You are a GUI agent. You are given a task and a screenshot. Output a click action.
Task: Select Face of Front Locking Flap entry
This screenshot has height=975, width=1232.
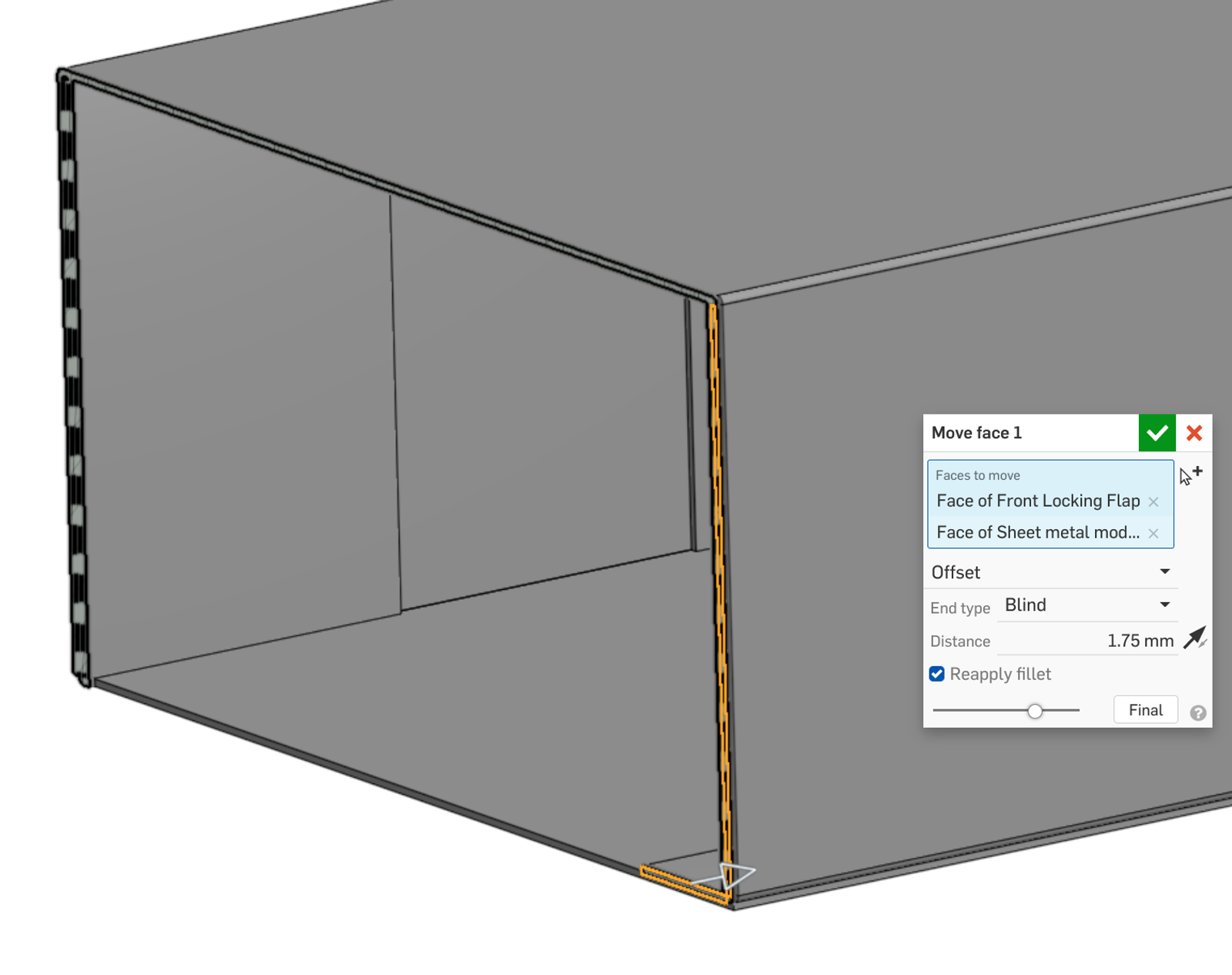pos(1037,501)
